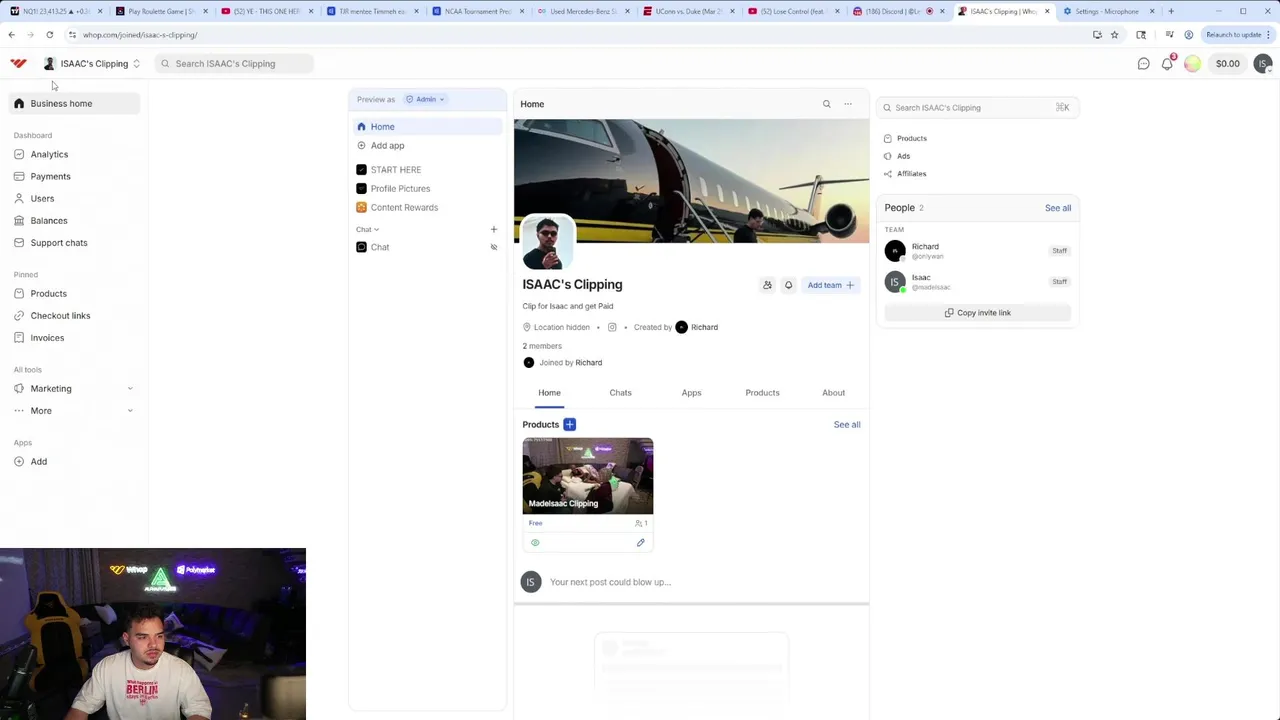Bookmark this page with star icon
Screen dimensions: 1280x720
tap(1114, 35)
